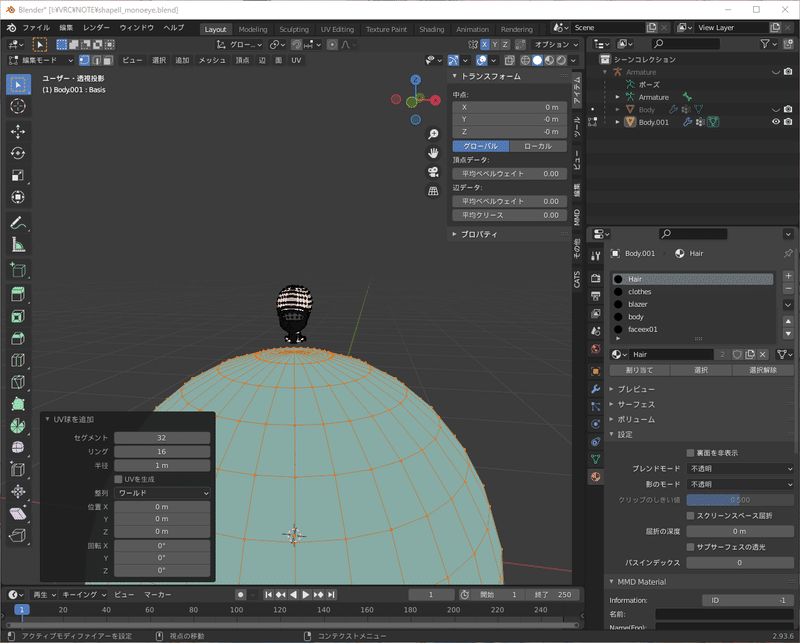The height and width of the screenshot is (643, 800).
Task: Select the clothes material slot
Action: (x=692, y=292)
